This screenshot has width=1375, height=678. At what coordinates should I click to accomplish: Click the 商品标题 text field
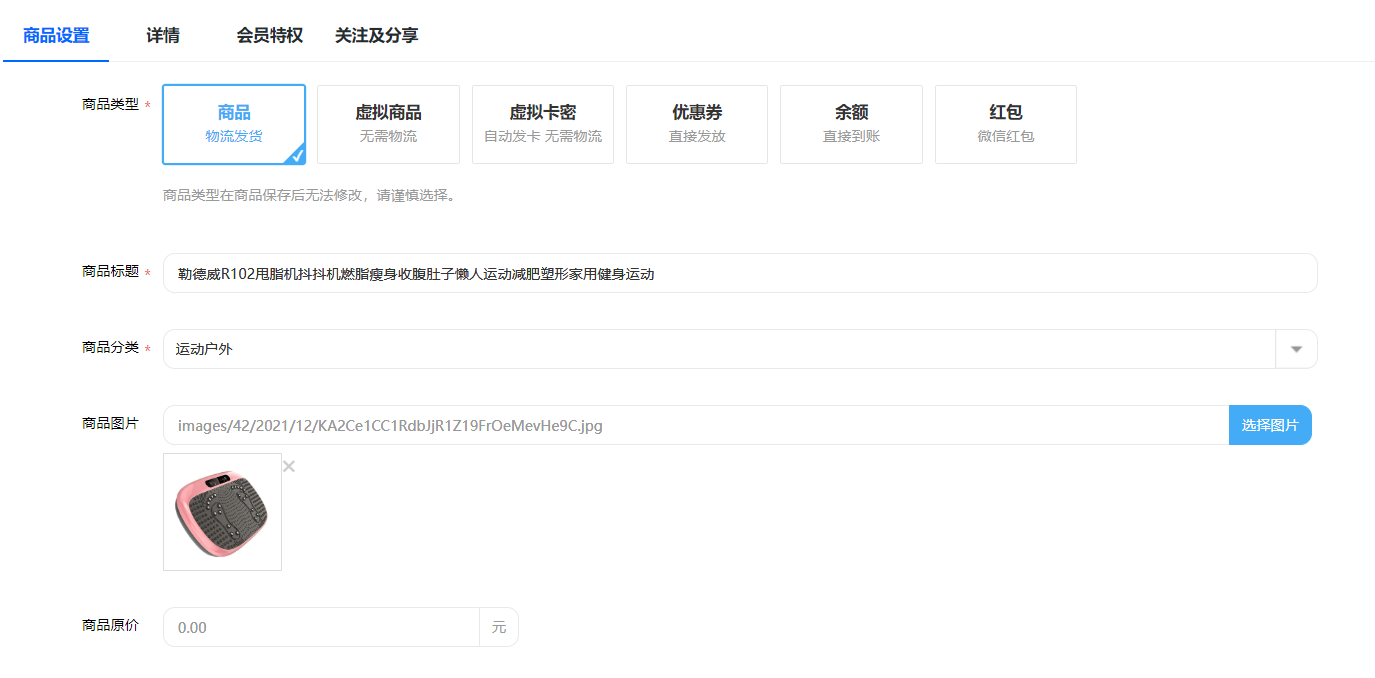[x=740, y=273]
